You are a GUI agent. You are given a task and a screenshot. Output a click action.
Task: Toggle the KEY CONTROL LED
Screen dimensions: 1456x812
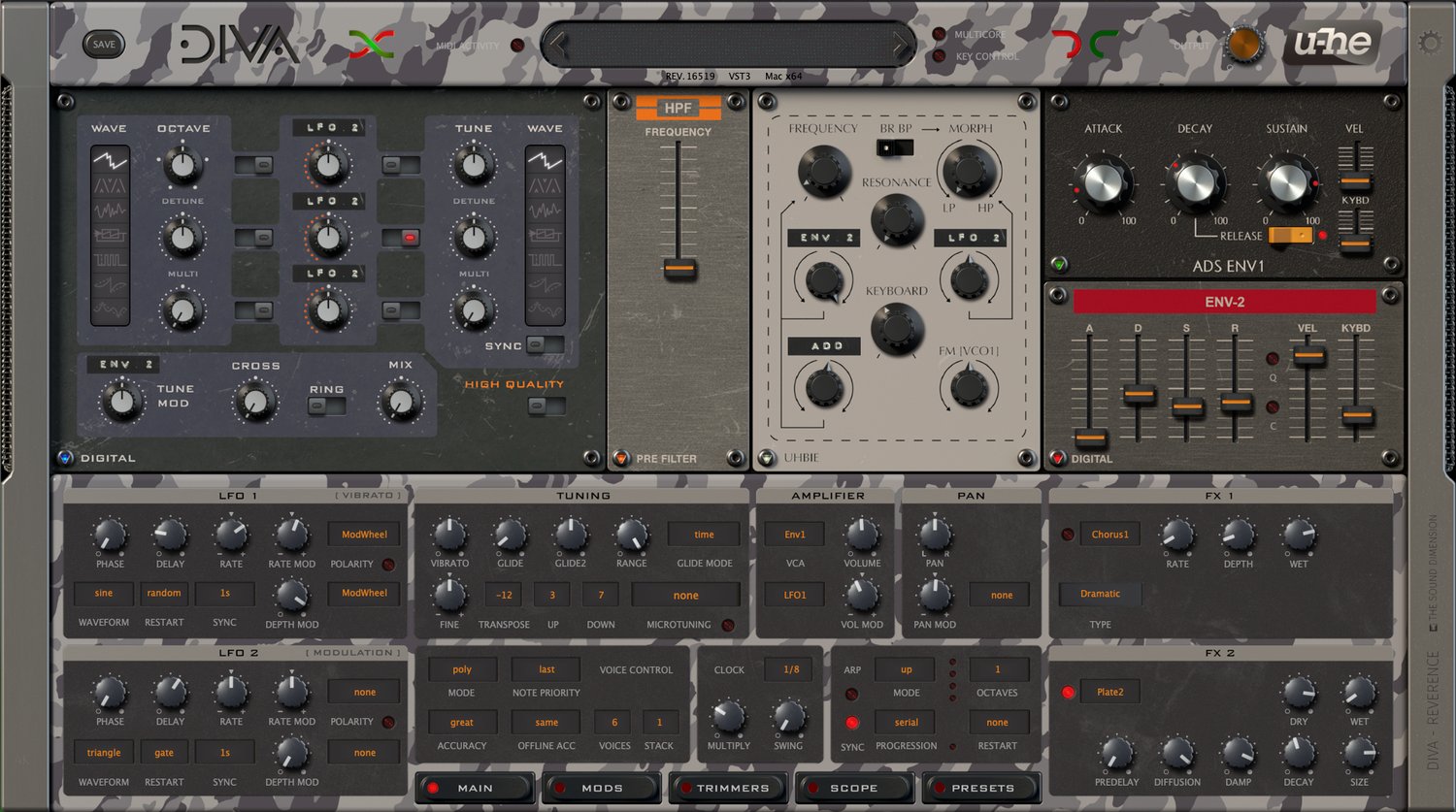pyautogui.click(x=939, y=56)
